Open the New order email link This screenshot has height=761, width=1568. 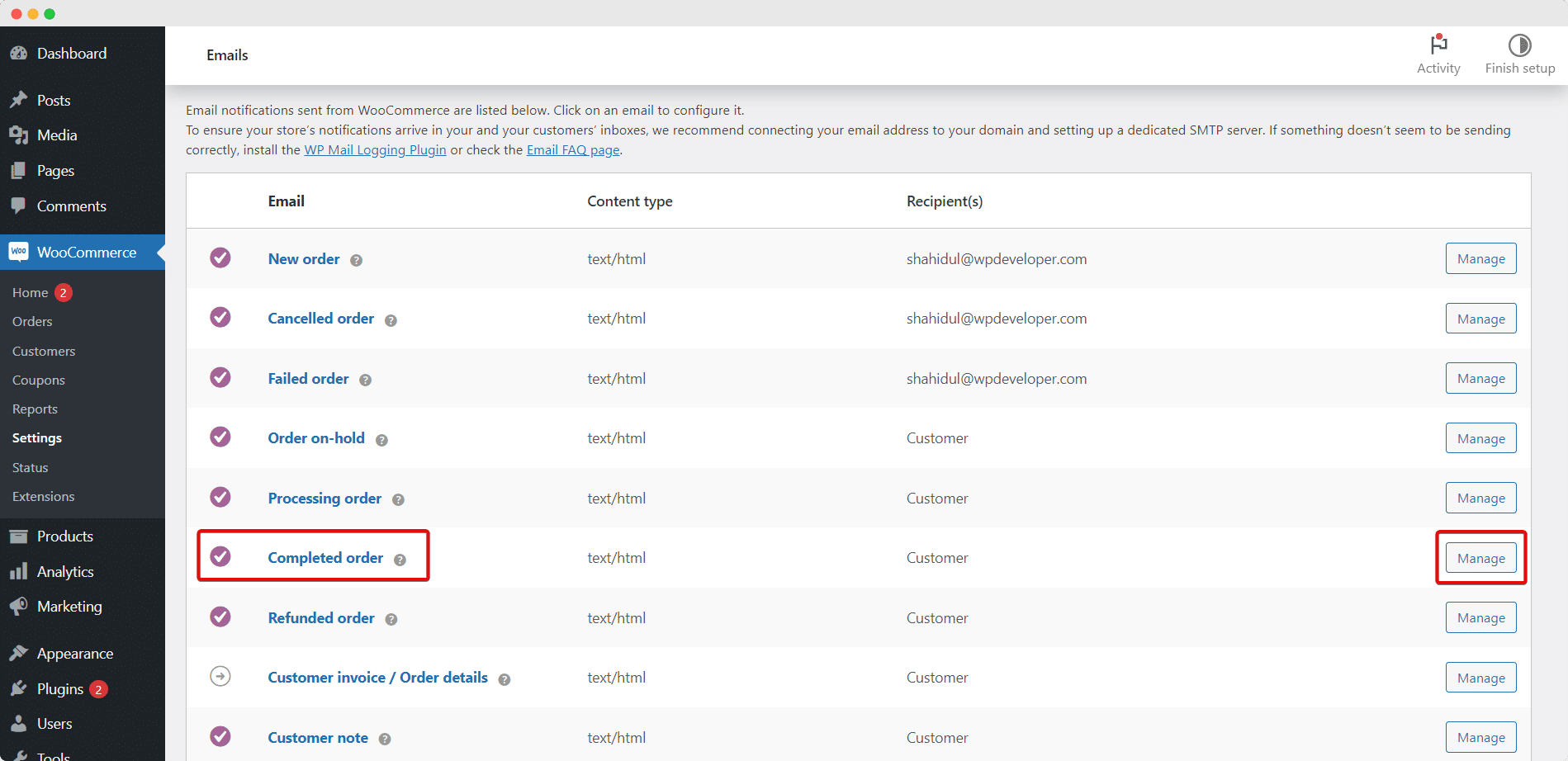point(304,259)
